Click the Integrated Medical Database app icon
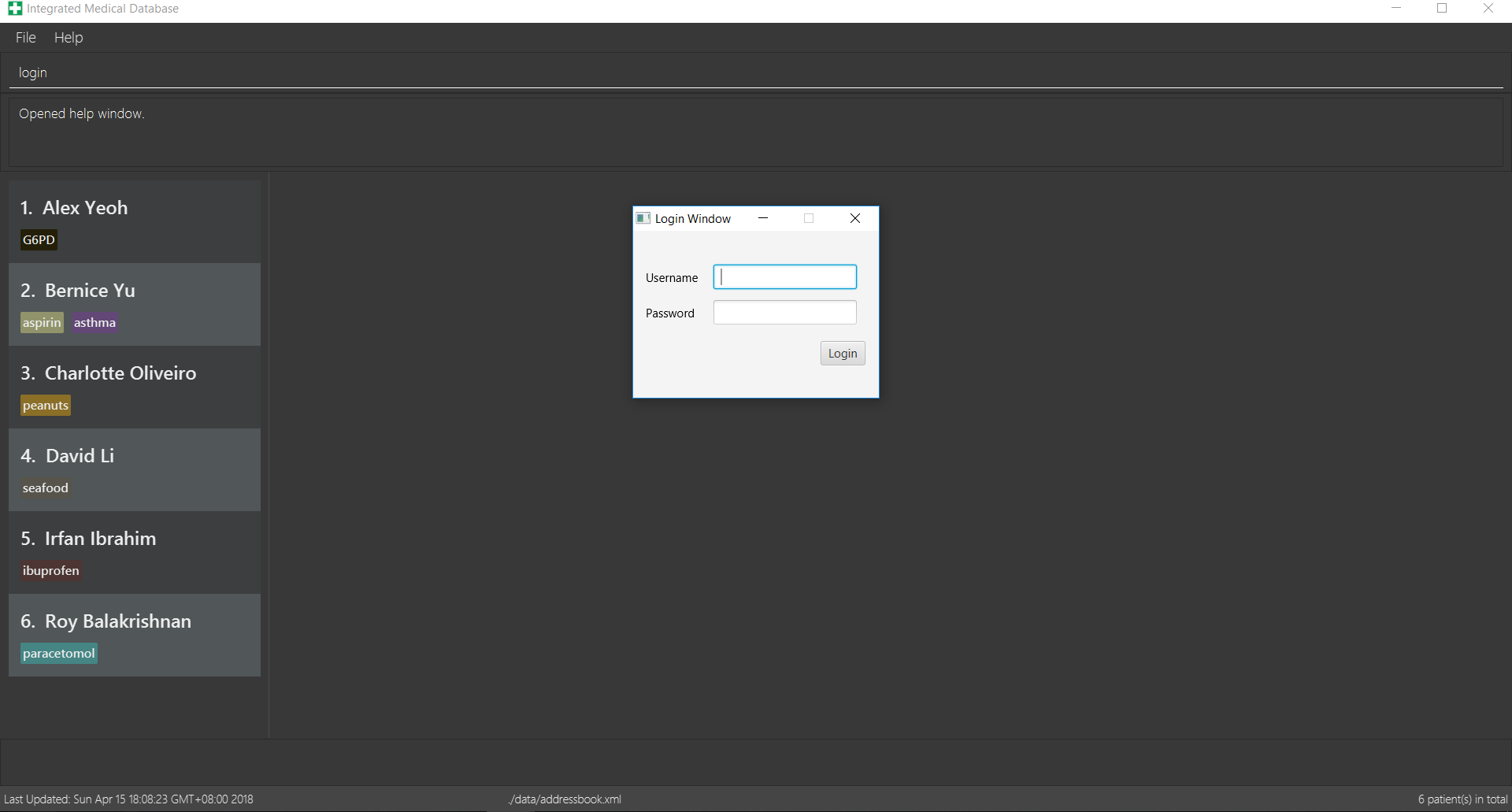The height and width of the screenshot is (812, 1512). coord(15,9)
